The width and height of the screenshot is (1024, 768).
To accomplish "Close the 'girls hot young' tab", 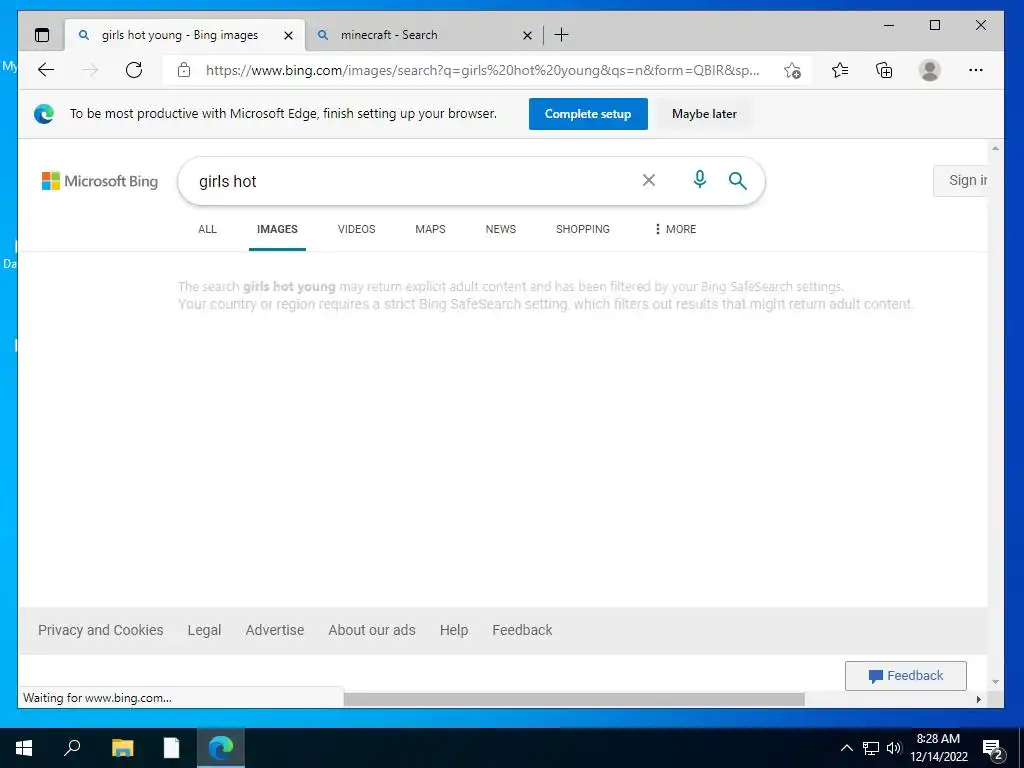I will point(288,35).
